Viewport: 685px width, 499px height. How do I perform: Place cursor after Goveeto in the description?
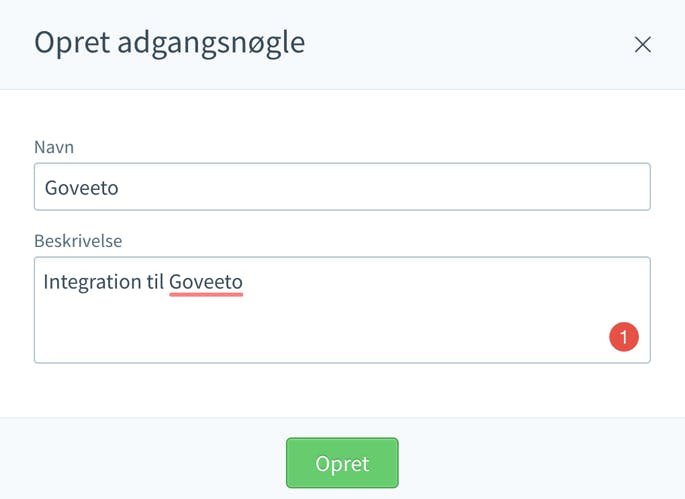pos(244,282)
